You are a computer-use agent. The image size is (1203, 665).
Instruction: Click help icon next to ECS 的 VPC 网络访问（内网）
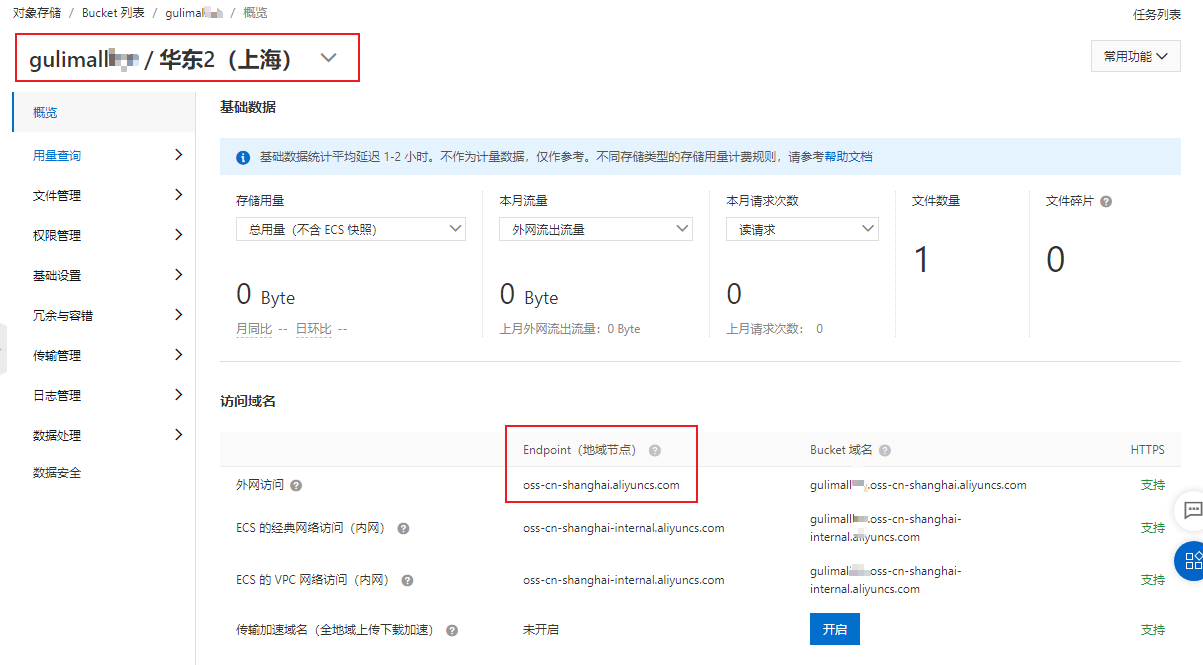coord(407,580)
